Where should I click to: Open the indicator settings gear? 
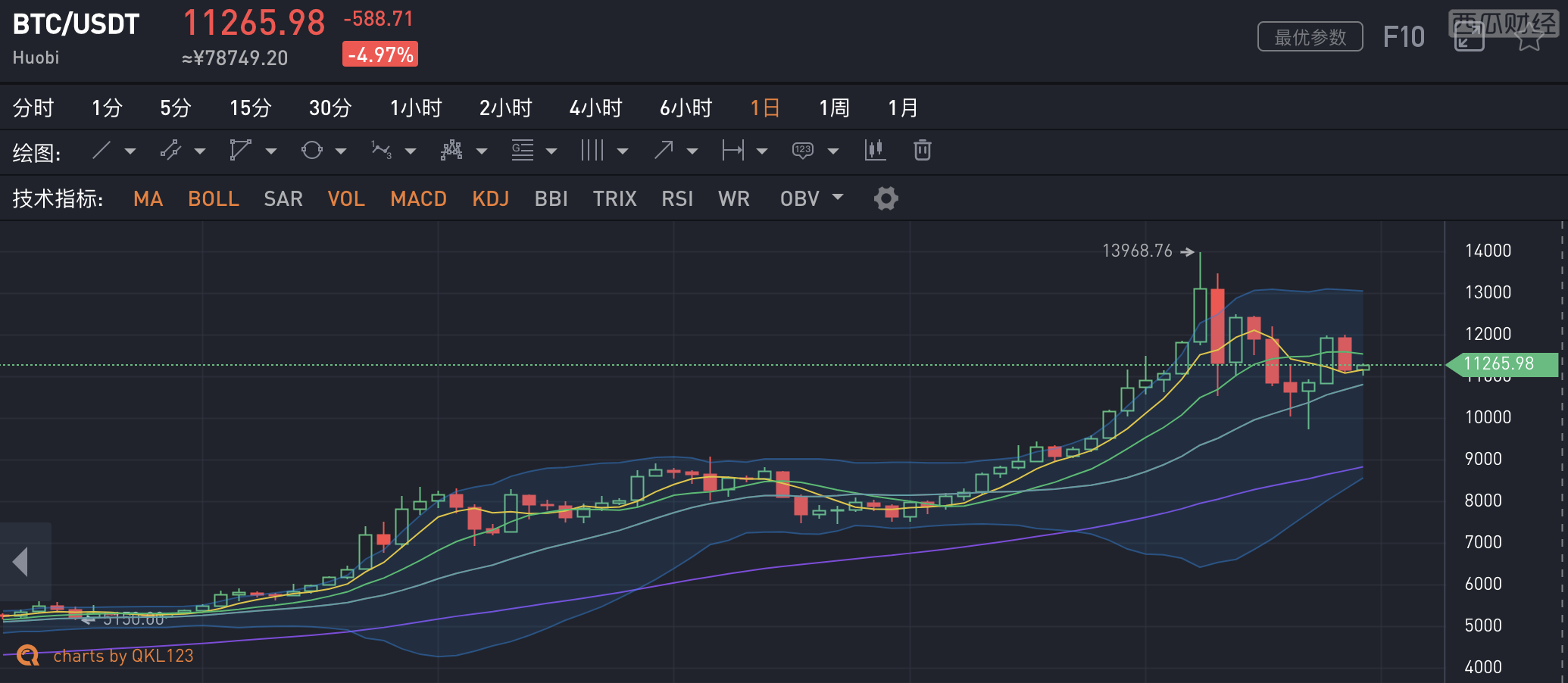click(886, 198)
